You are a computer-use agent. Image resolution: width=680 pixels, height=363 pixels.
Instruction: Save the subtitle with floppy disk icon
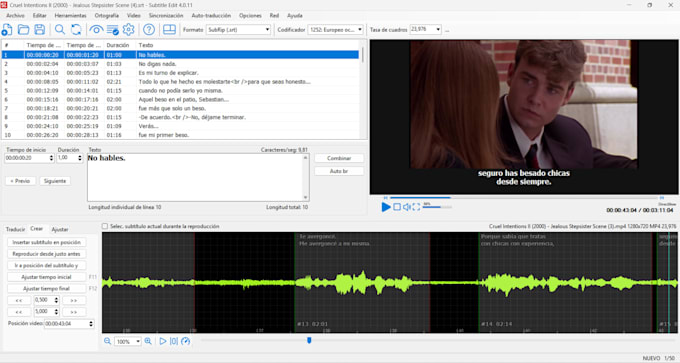[39, 29]
